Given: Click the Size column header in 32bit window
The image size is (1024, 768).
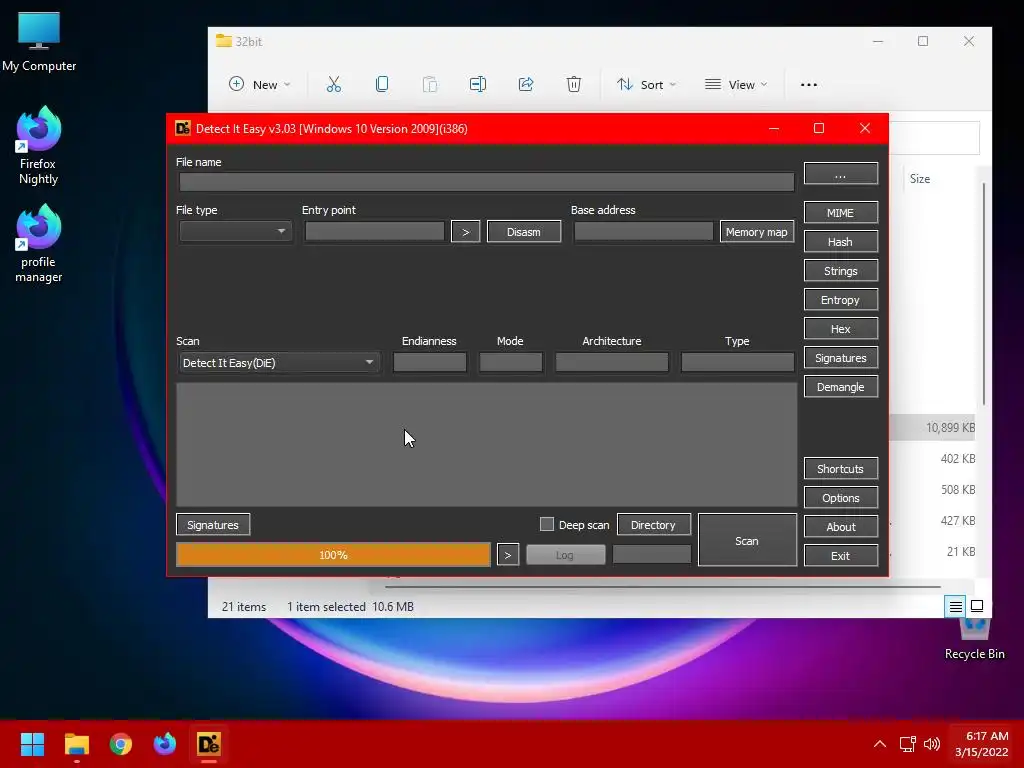Looking at the screenshot, I should tap(920, 179).
